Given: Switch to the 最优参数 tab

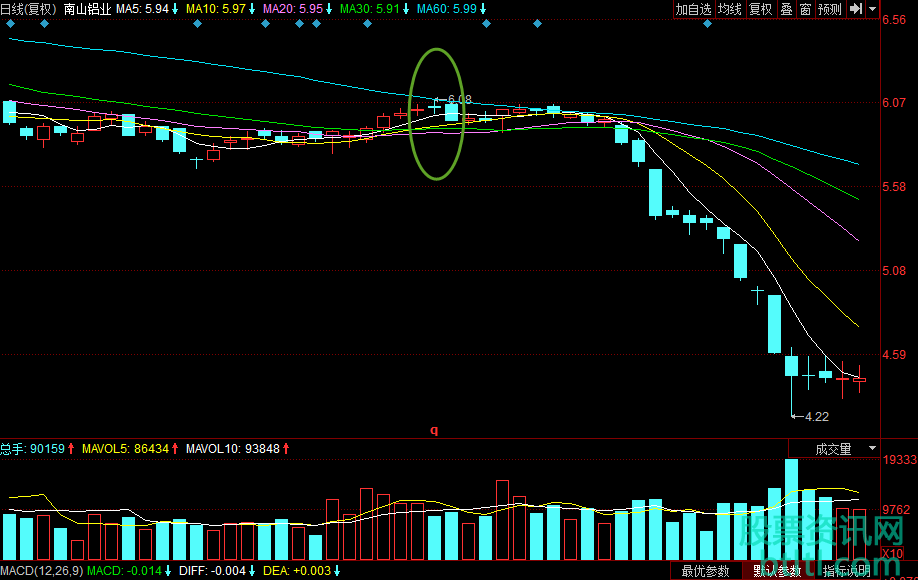Looking at the screenshot, I should [705, 571].
